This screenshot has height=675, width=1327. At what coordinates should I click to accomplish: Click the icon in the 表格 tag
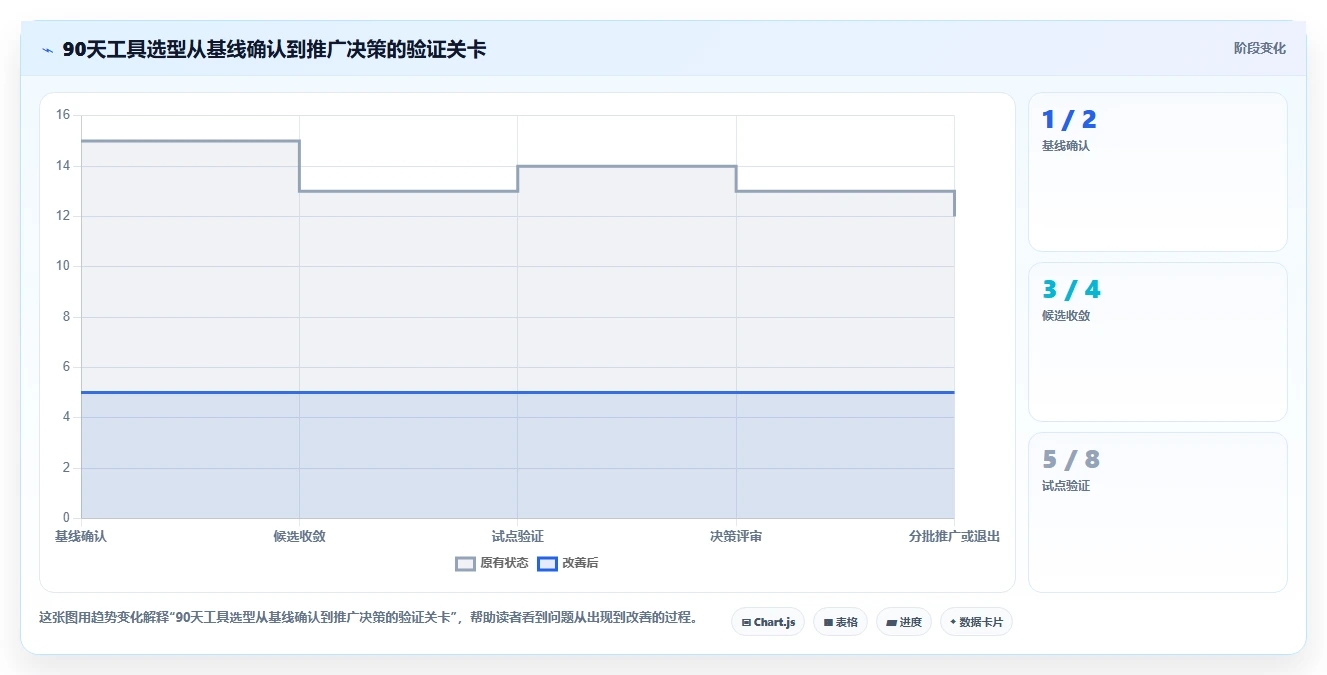coord(828,622)
